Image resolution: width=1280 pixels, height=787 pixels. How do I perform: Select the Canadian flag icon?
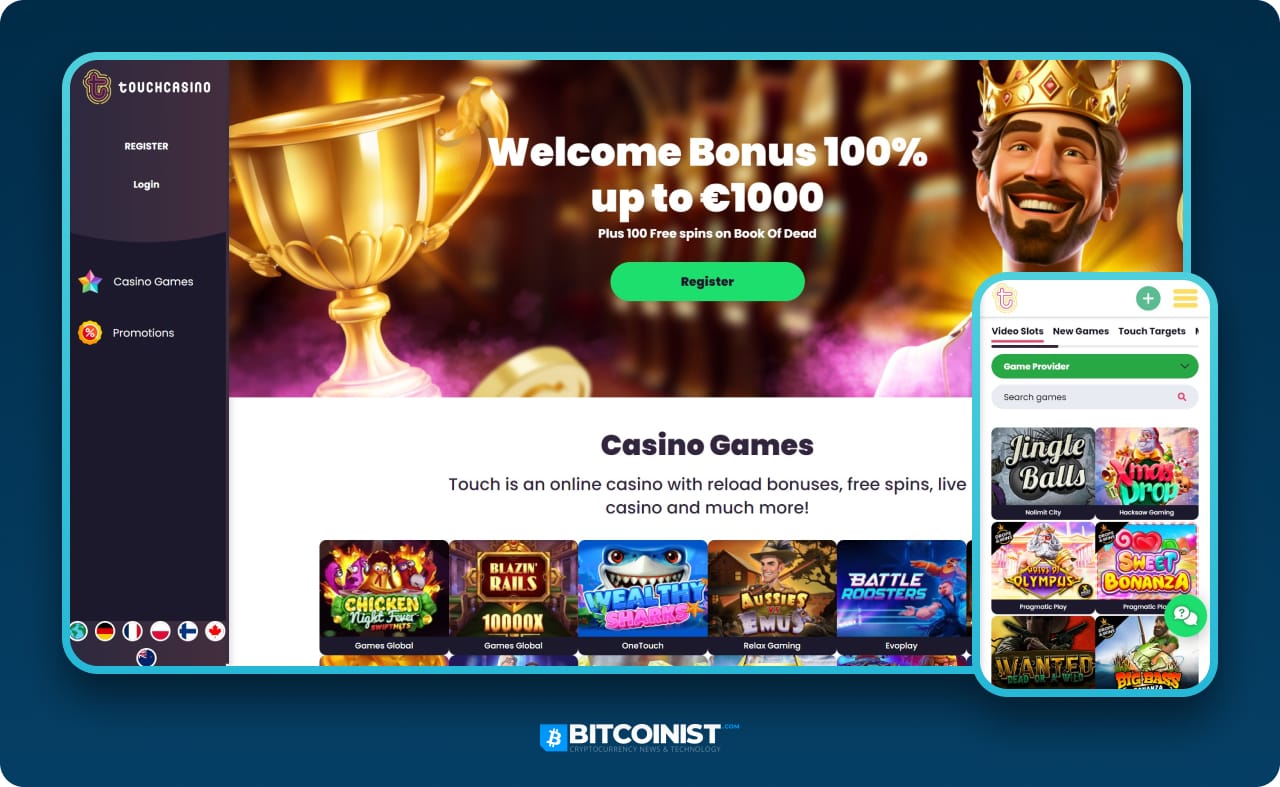point(215,631)
